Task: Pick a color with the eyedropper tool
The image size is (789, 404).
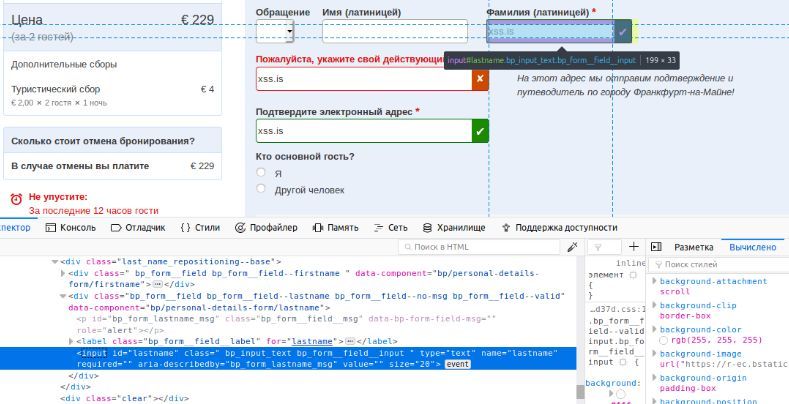Action: 572,247
